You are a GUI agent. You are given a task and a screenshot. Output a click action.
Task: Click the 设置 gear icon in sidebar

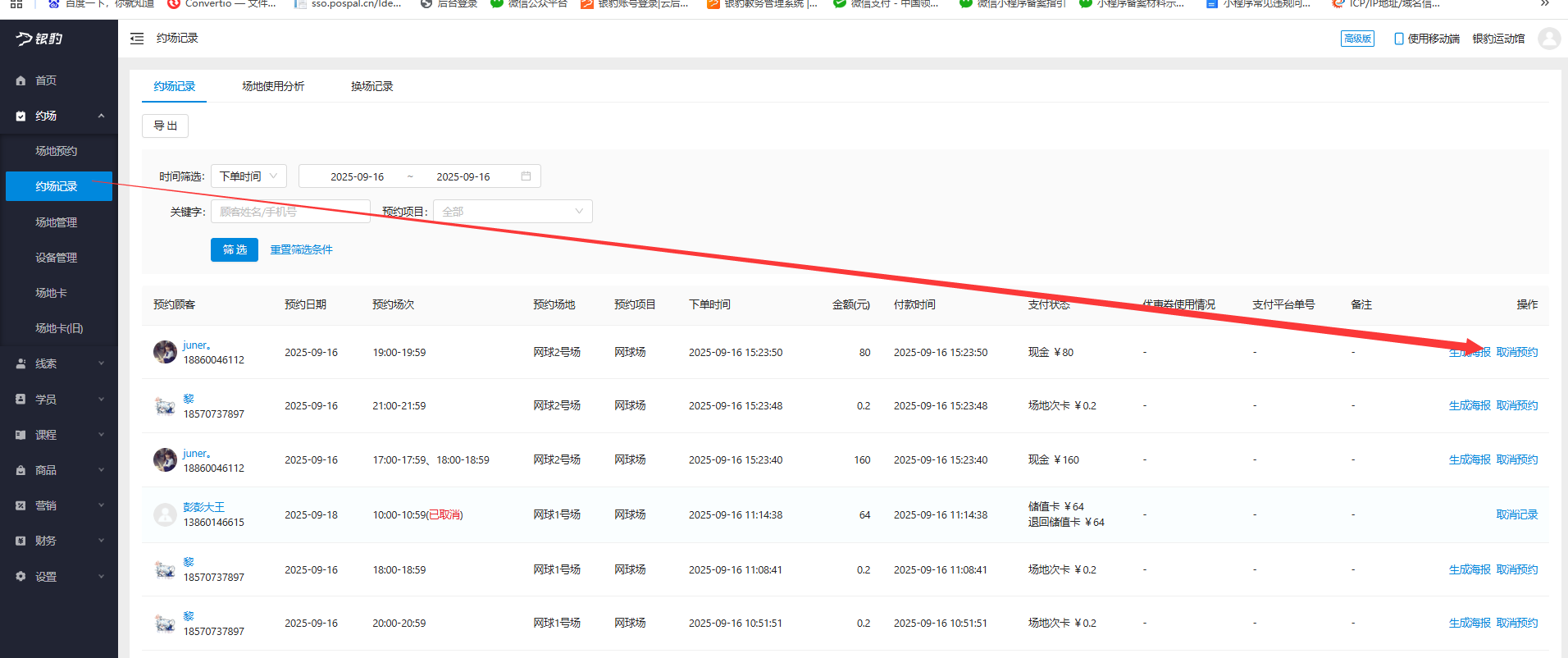click(21, 577)
